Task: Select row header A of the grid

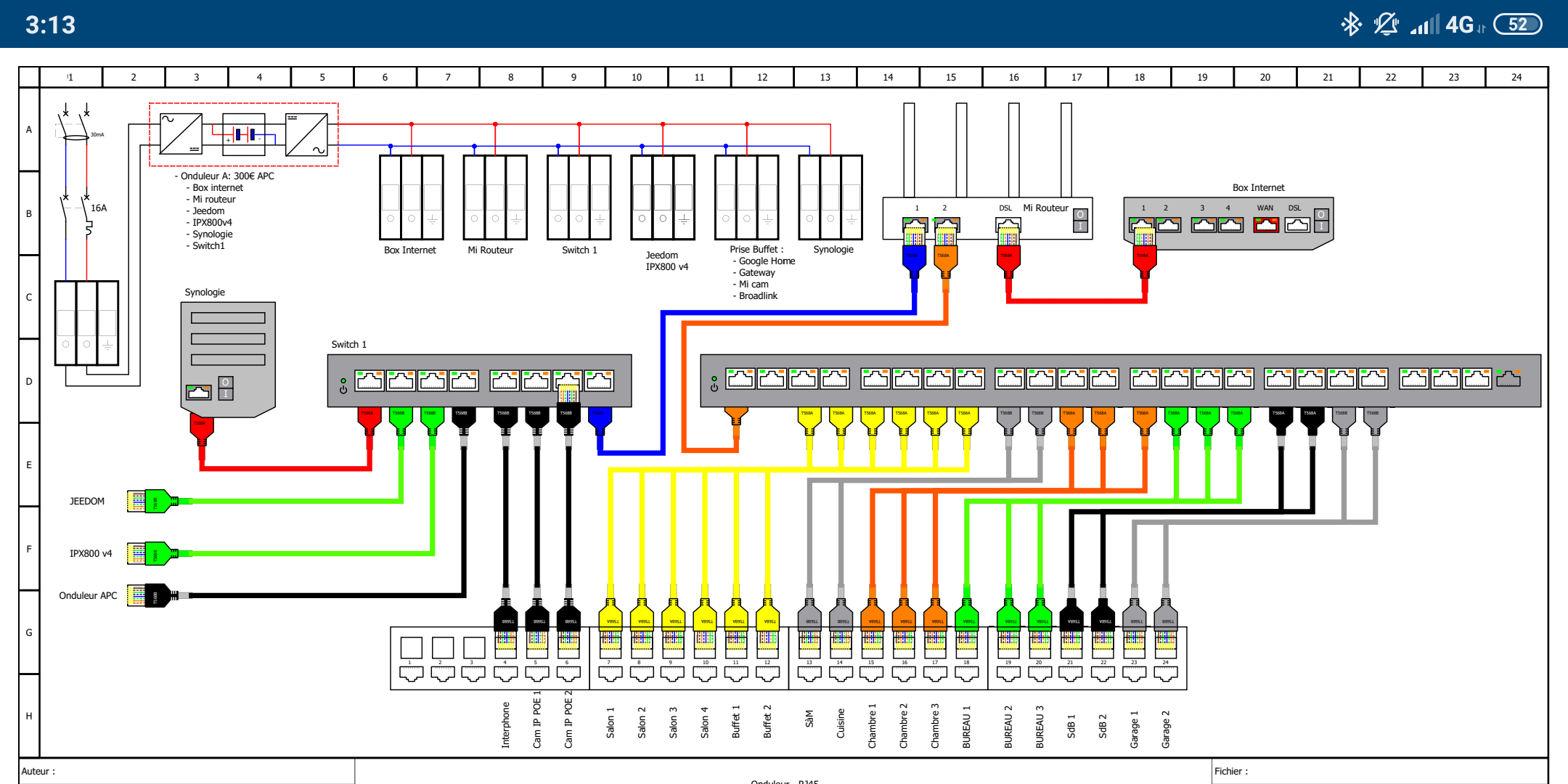Action: [29, 129]
